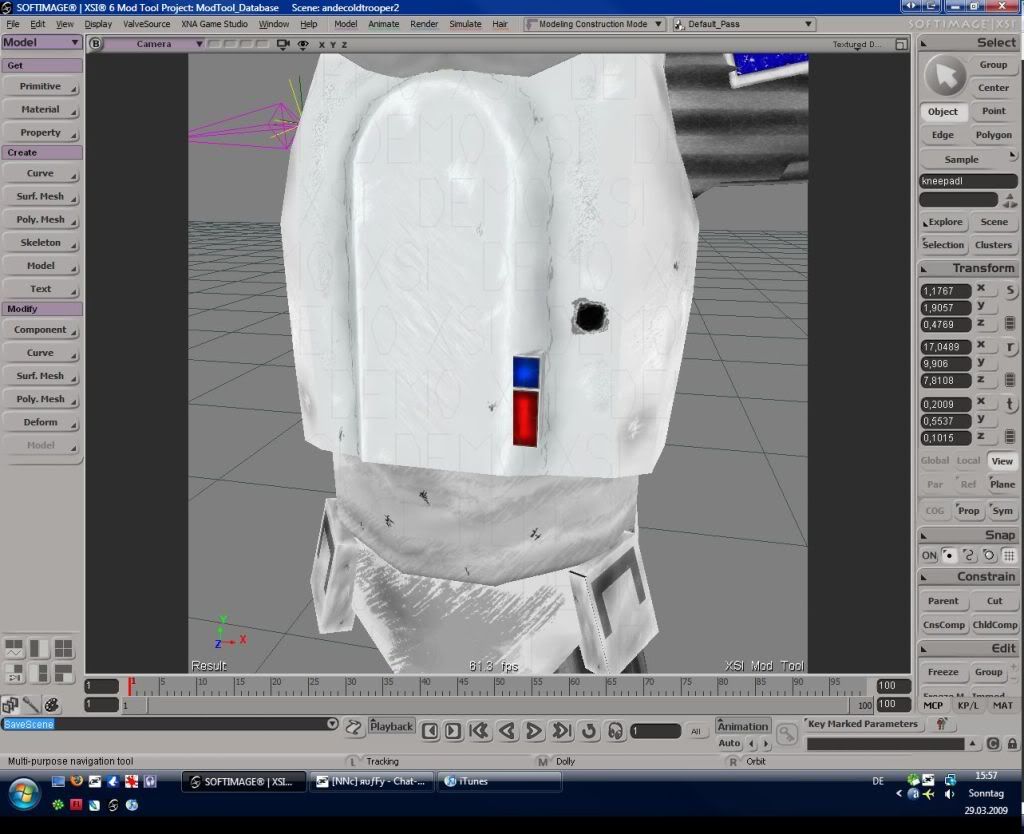This screenshot has height=834, width=1024.
Task: Select Polygon selection mode
Action: (993, 135)
